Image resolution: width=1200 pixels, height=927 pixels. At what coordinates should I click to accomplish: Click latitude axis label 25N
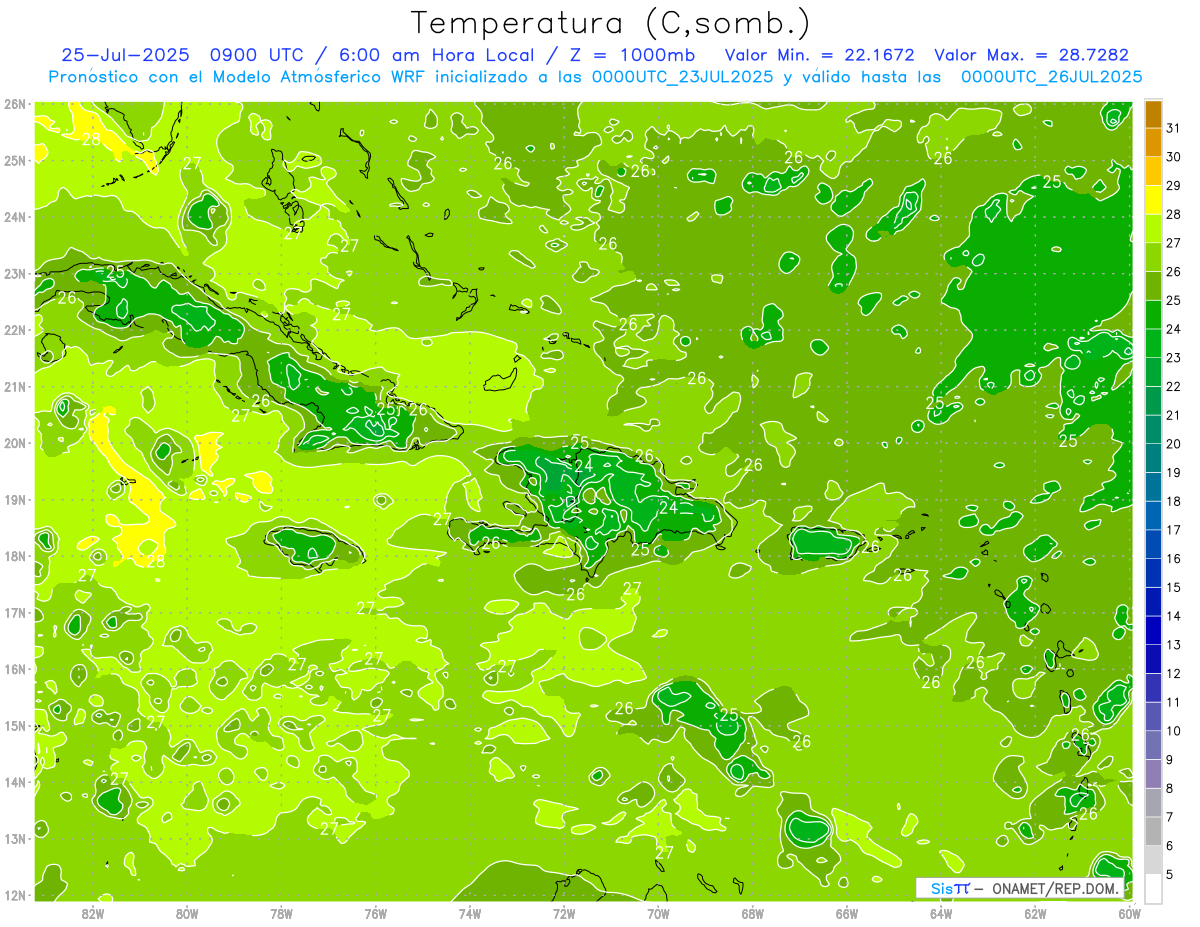pyautogui.click(x=14, y=160)
